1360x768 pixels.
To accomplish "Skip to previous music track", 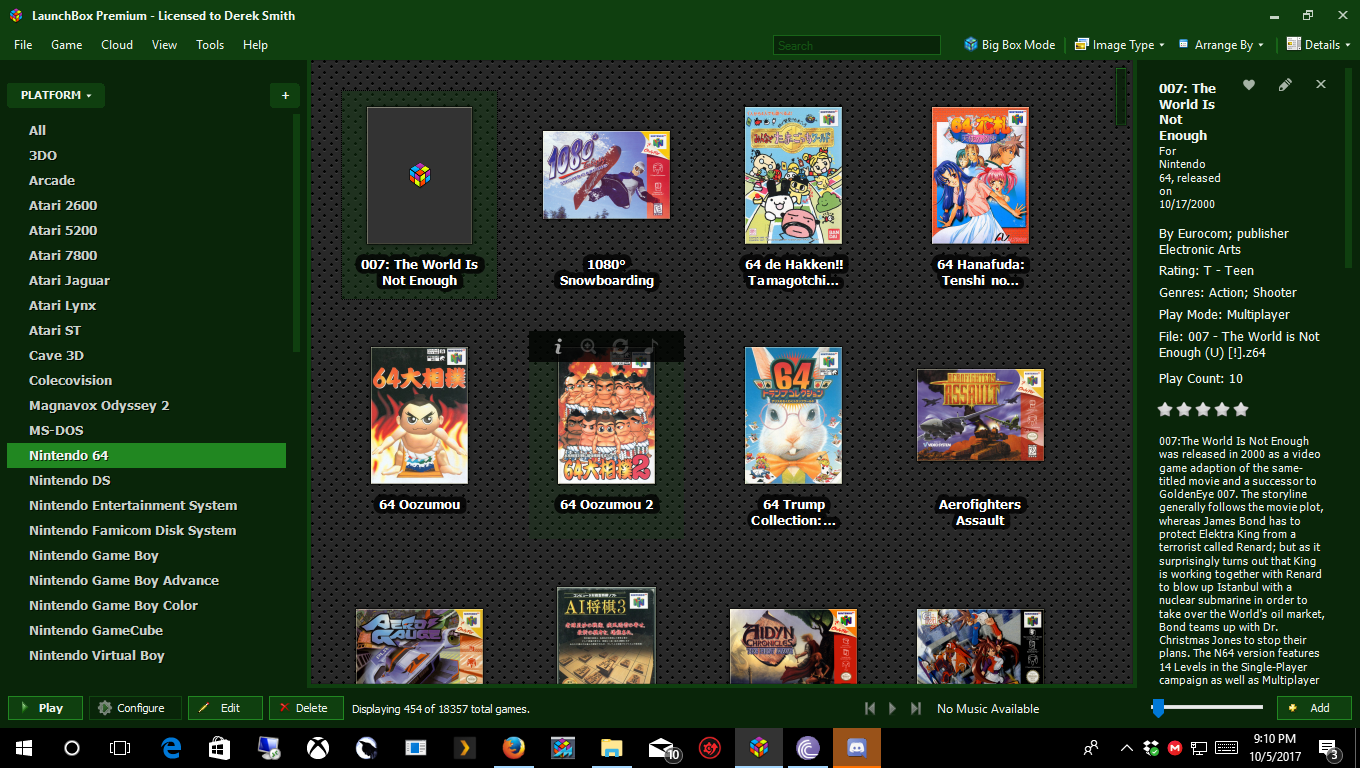I will 870,708.
